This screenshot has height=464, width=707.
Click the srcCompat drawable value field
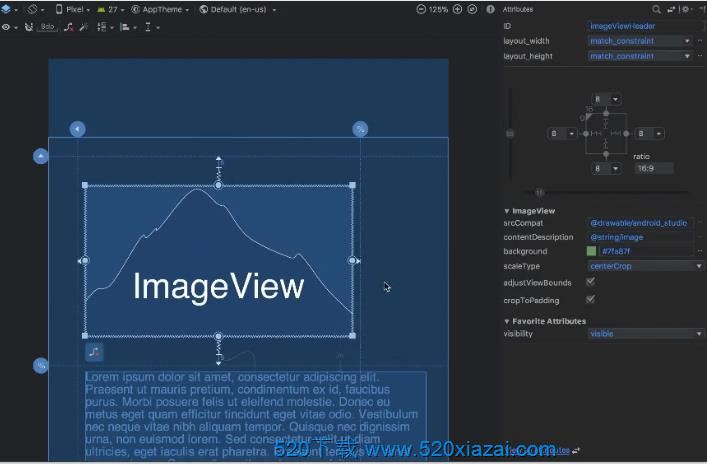640,223
